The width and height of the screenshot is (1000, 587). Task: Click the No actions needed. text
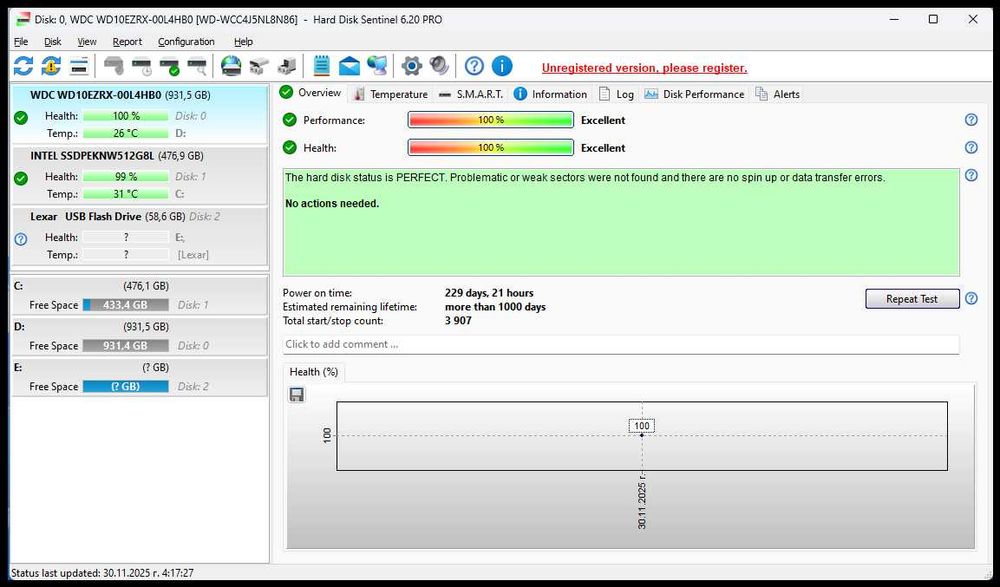332,204
